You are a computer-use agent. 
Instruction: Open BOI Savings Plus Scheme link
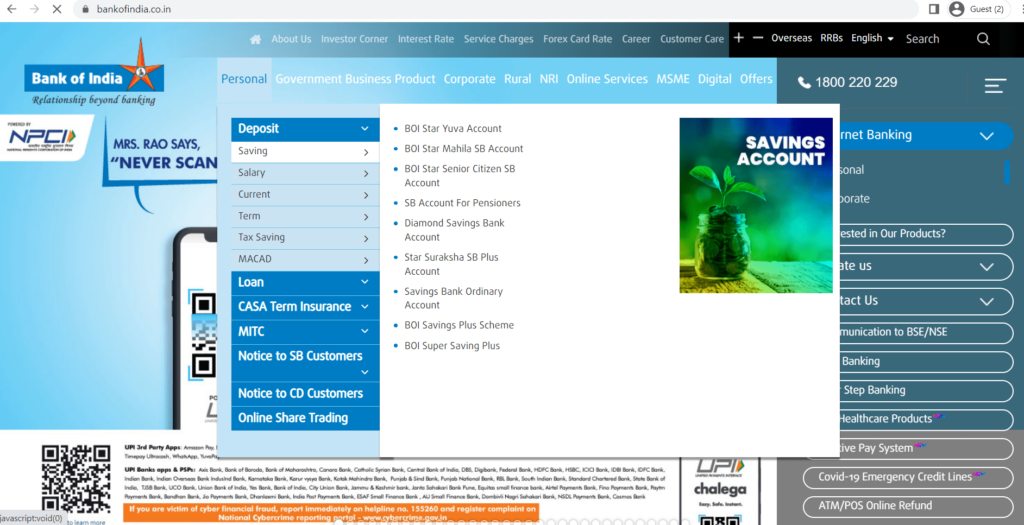pyautogui.click(x=459, y=325)
